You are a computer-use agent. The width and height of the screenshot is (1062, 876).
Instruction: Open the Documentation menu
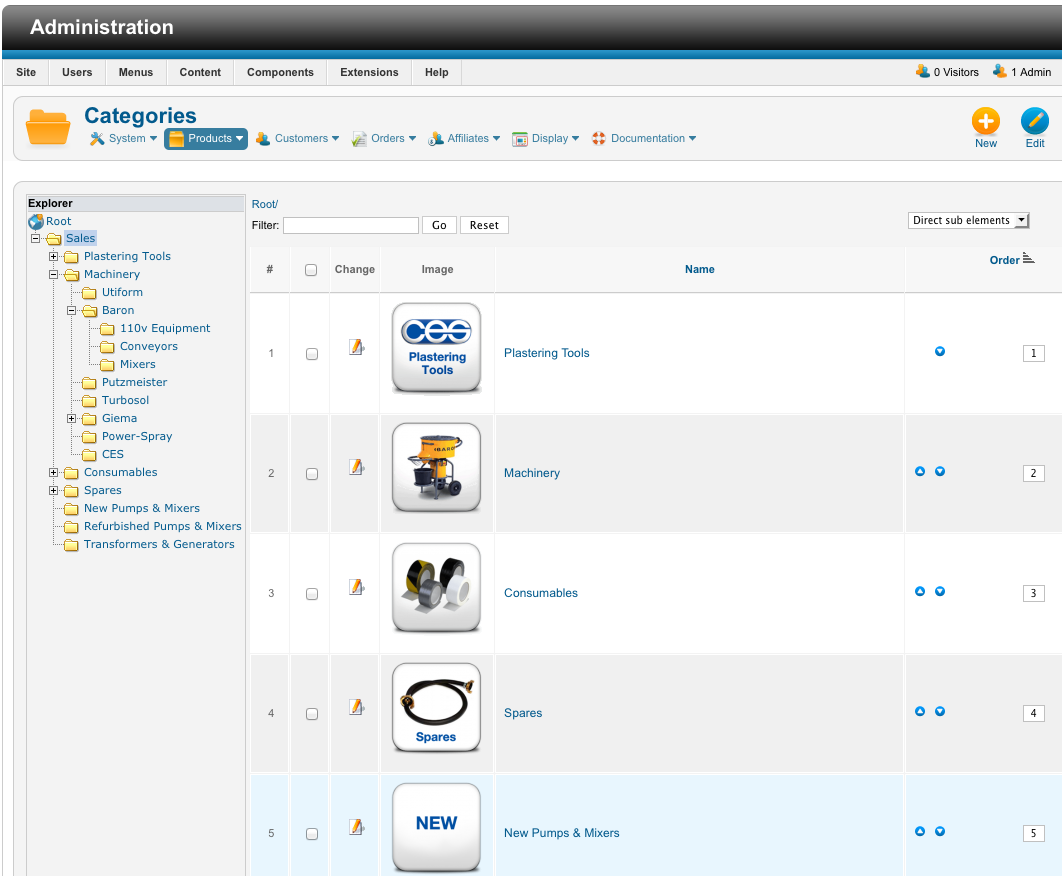tap(643, 138)
